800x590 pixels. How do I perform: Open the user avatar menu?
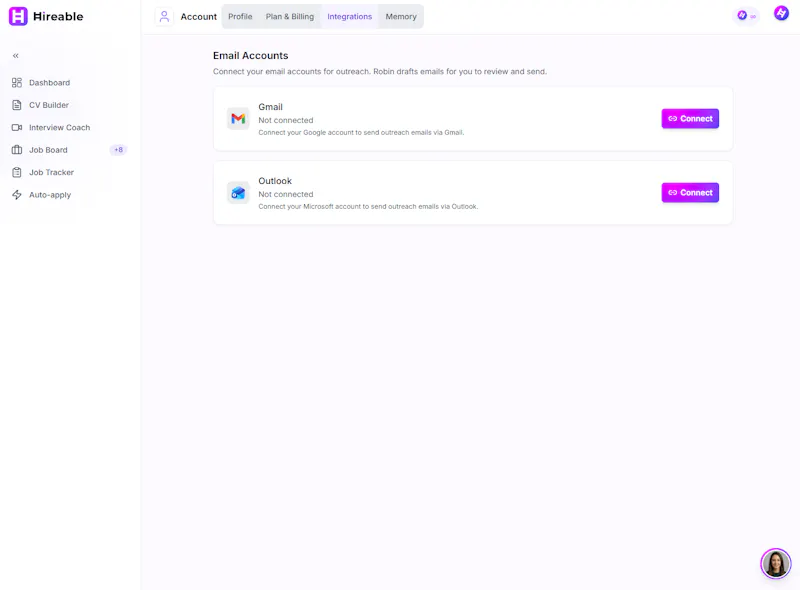pos(781,13)
